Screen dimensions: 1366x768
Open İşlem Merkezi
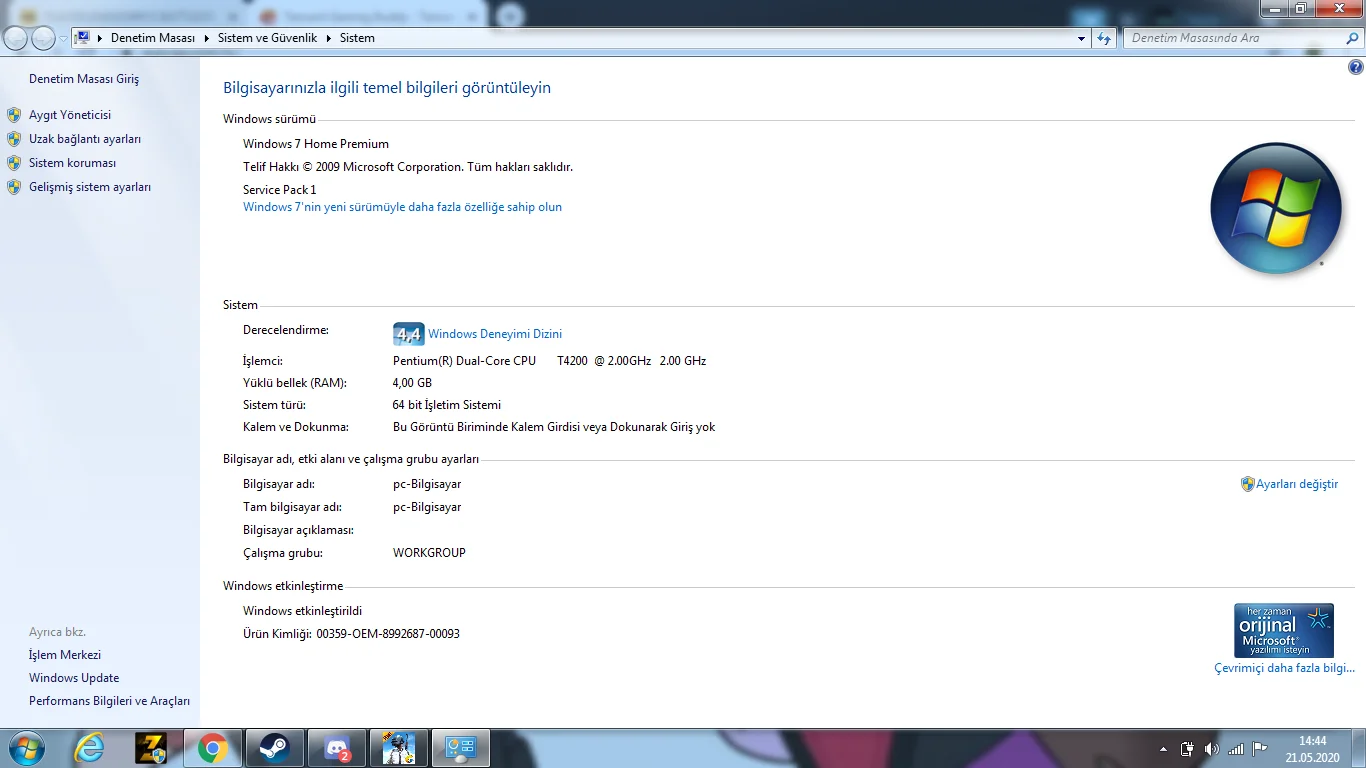pyautogui.click(x=65, y=655)
